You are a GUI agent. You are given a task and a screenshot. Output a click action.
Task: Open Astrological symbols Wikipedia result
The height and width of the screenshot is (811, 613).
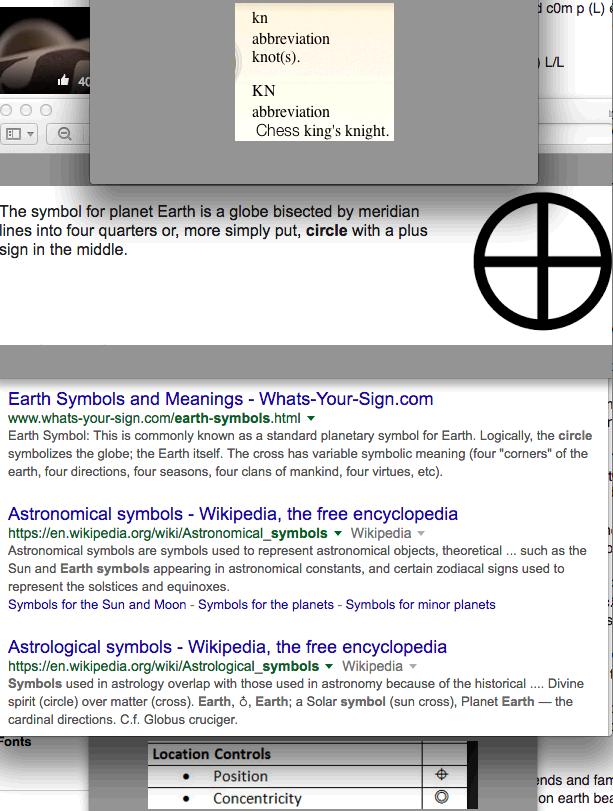tap(228, 647)
